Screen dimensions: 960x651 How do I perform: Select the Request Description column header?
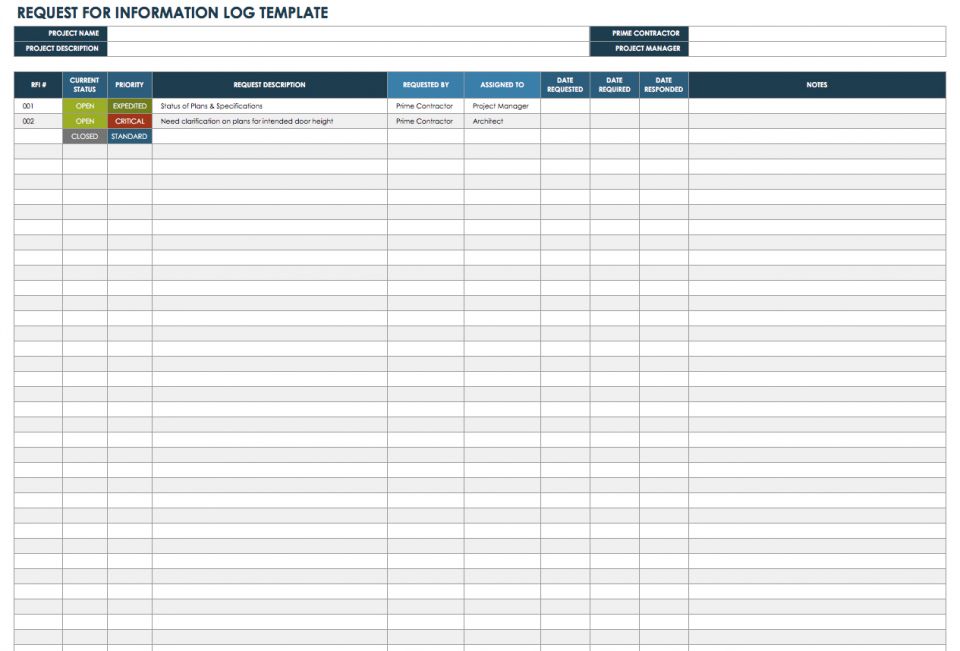[269, 85]
